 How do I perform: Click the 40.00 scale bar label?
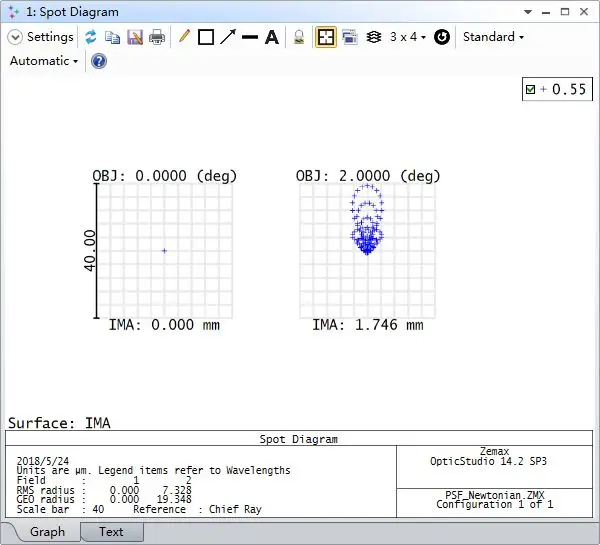[89, 251]
